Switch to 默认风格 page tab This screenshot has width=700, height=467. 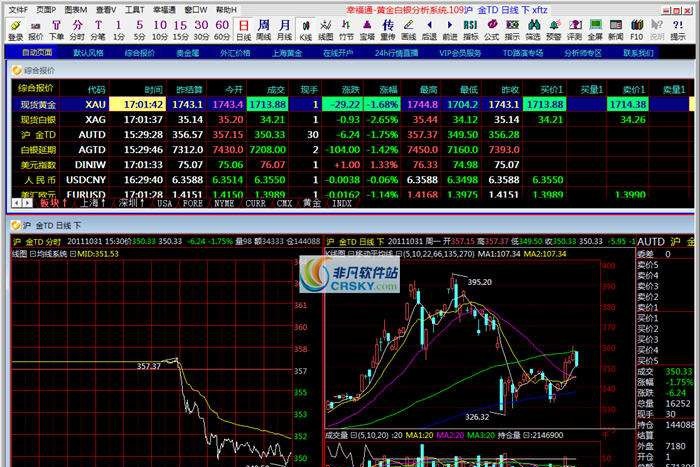click(88, 53)
